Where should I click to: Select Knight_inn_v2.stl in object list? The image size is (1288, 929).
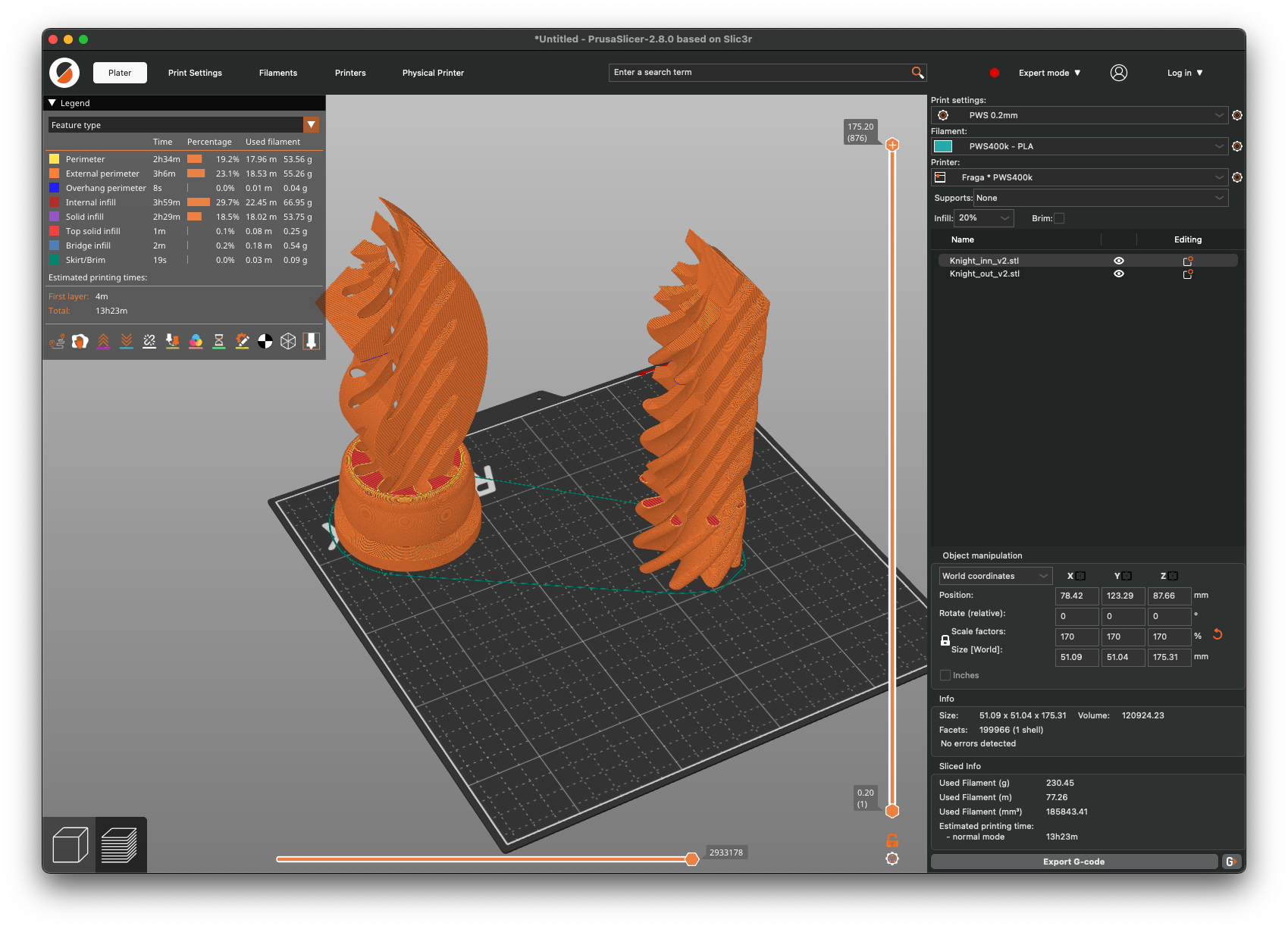tap(984, 261)
